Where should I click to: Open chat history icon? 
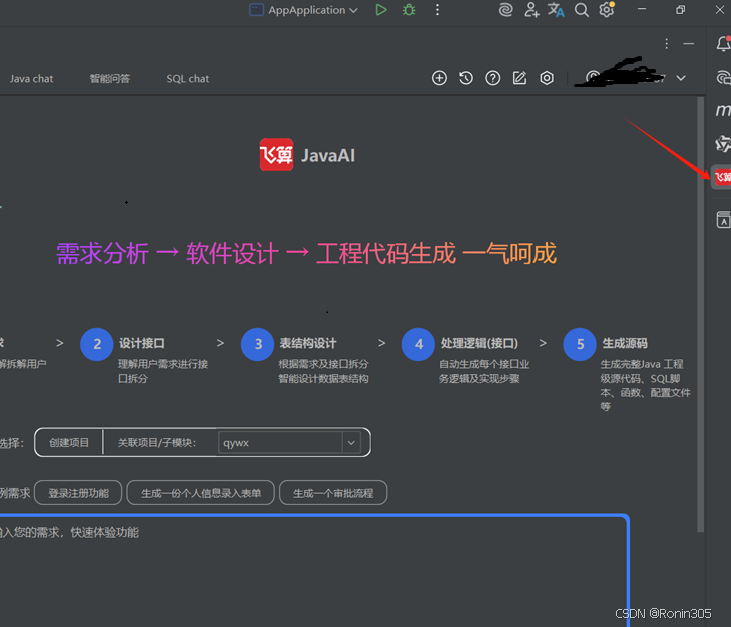click(x=465, y=78)
